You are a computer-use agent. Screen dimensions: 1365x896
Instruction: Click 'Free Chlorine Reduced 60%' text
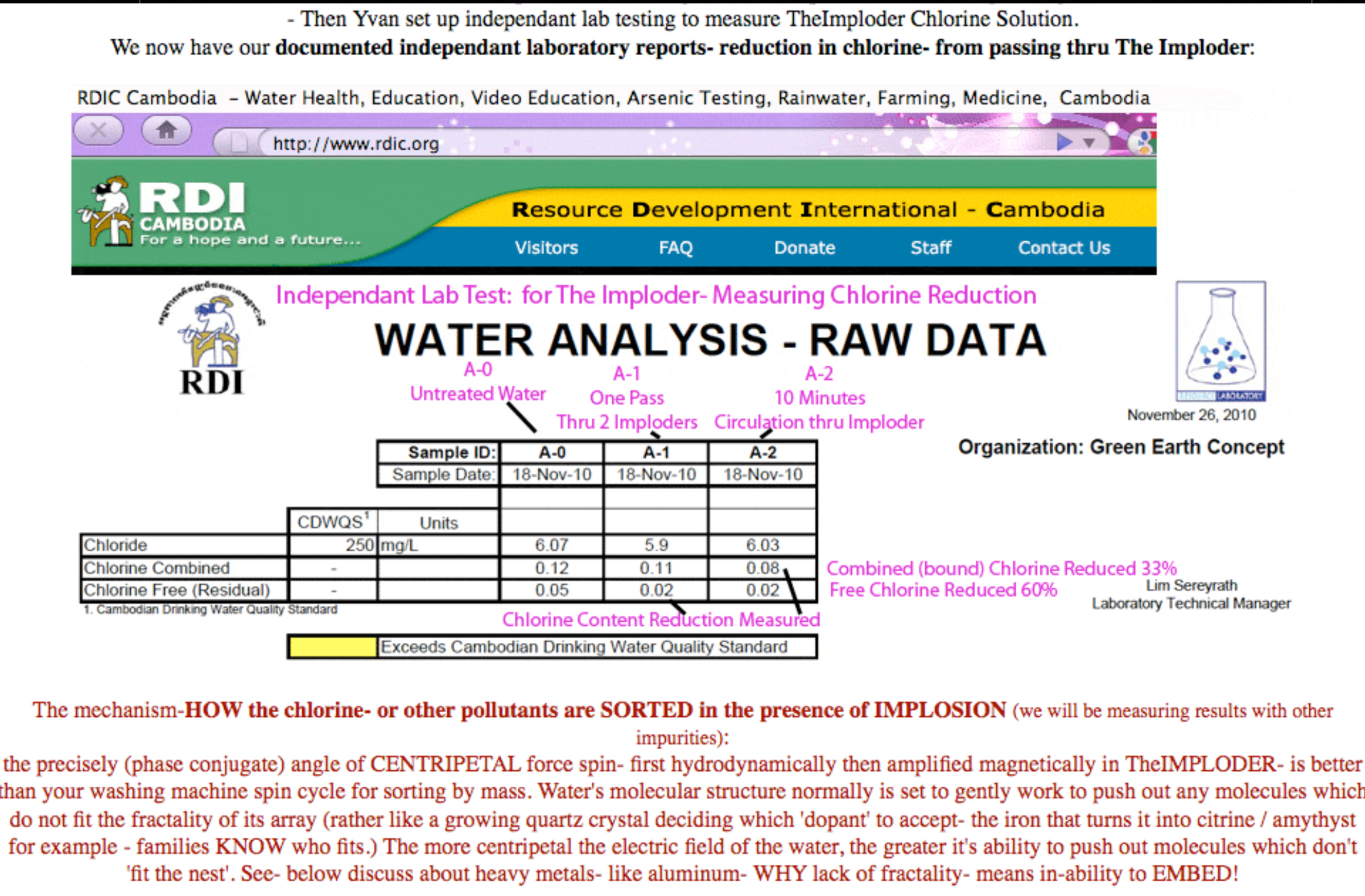[943, 591]
